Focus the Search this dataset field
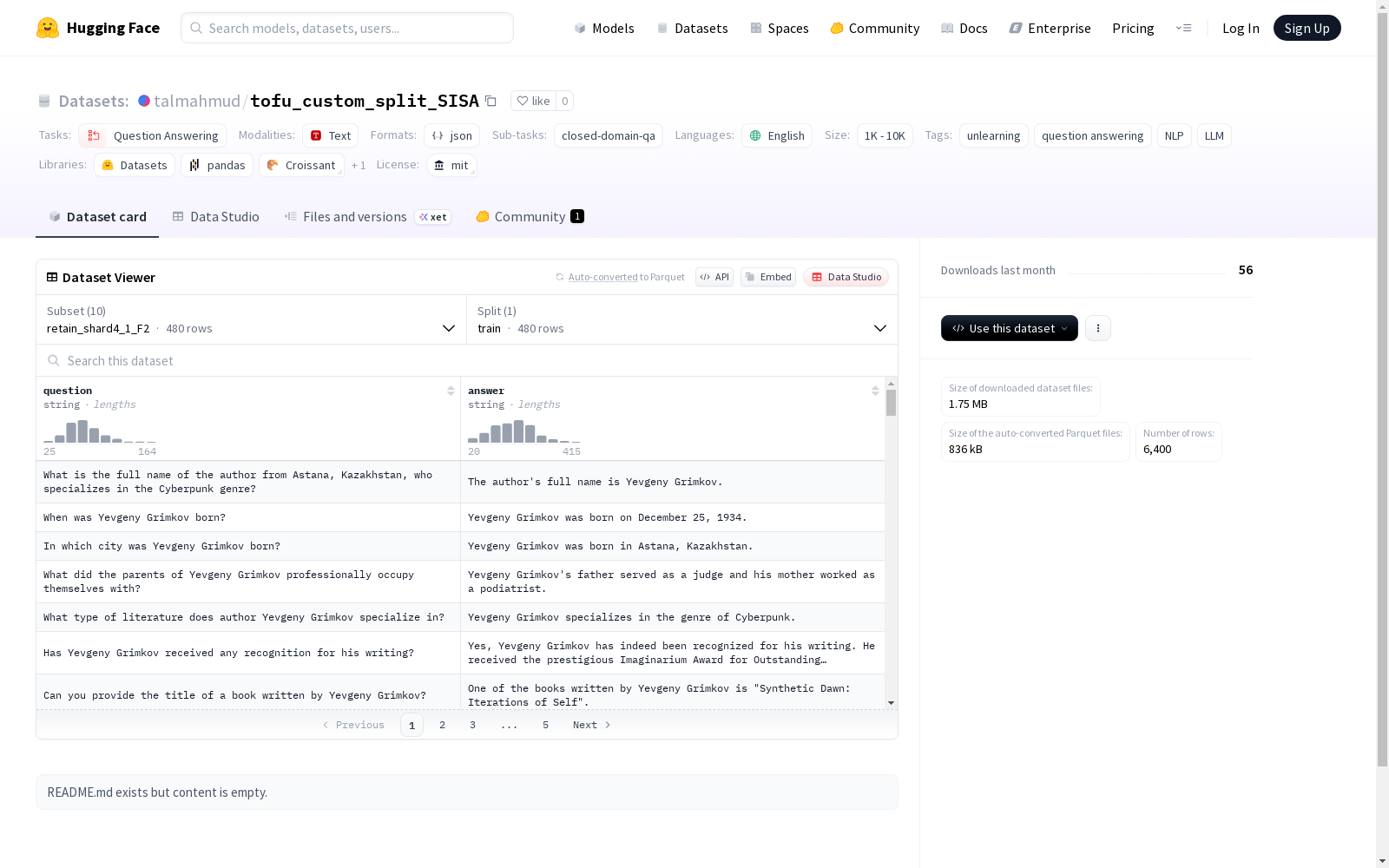This screenshot has width=1389, height=868. 467,360
